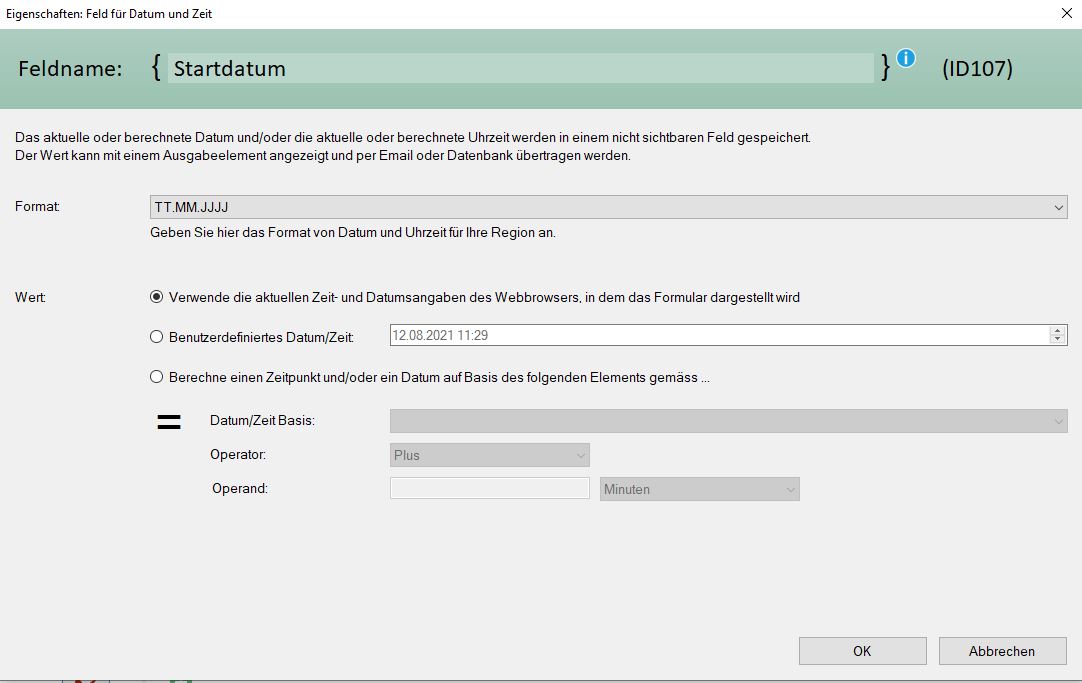Viewport: 1082px width, 683px height.
Task: Open the TT.MM.JJJJ format dropdown
Action: [x=607, y=207]
